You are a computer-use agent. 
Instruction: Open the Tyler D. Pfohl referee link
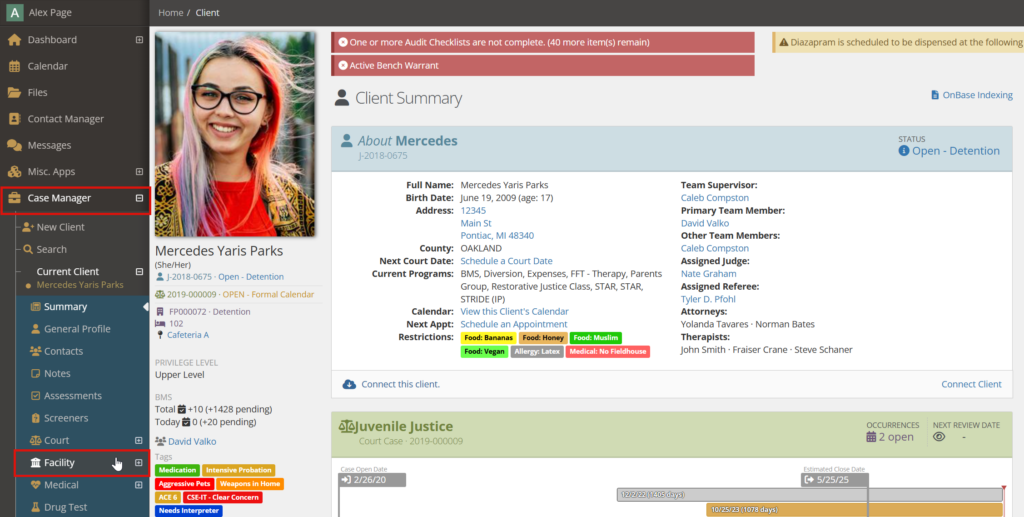pos(709,299)
